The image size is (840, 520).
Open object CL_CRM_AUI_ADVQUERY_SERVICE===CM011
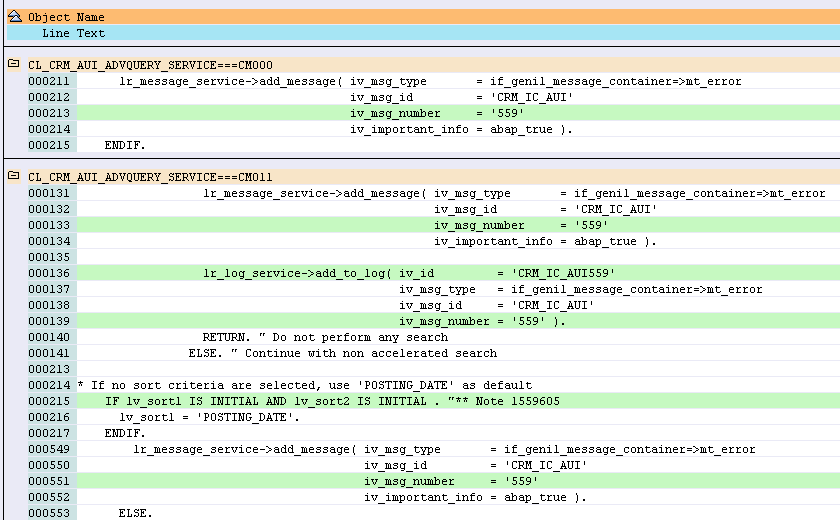click(150, 177)
